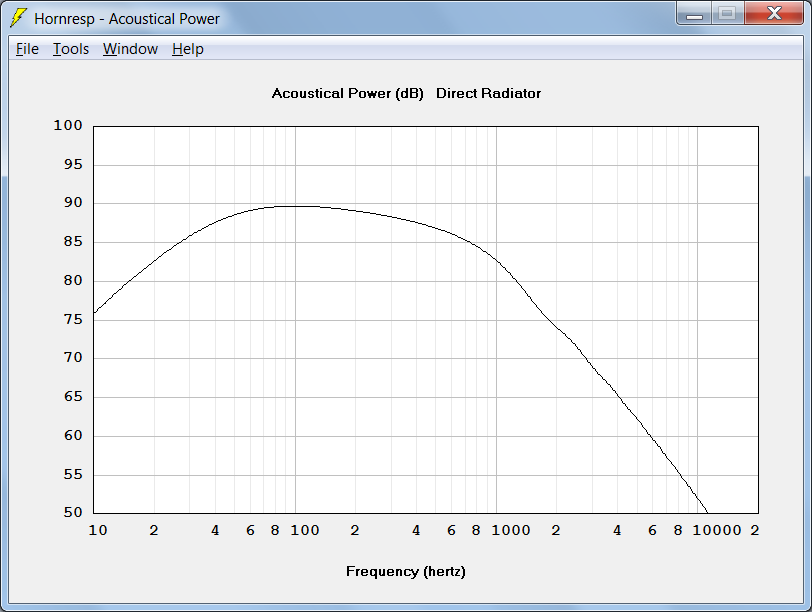The height and width of the screenshot is (612, 812).
Task: Click the 100 Hz x-axis label
Action: (x=304, y=530)
